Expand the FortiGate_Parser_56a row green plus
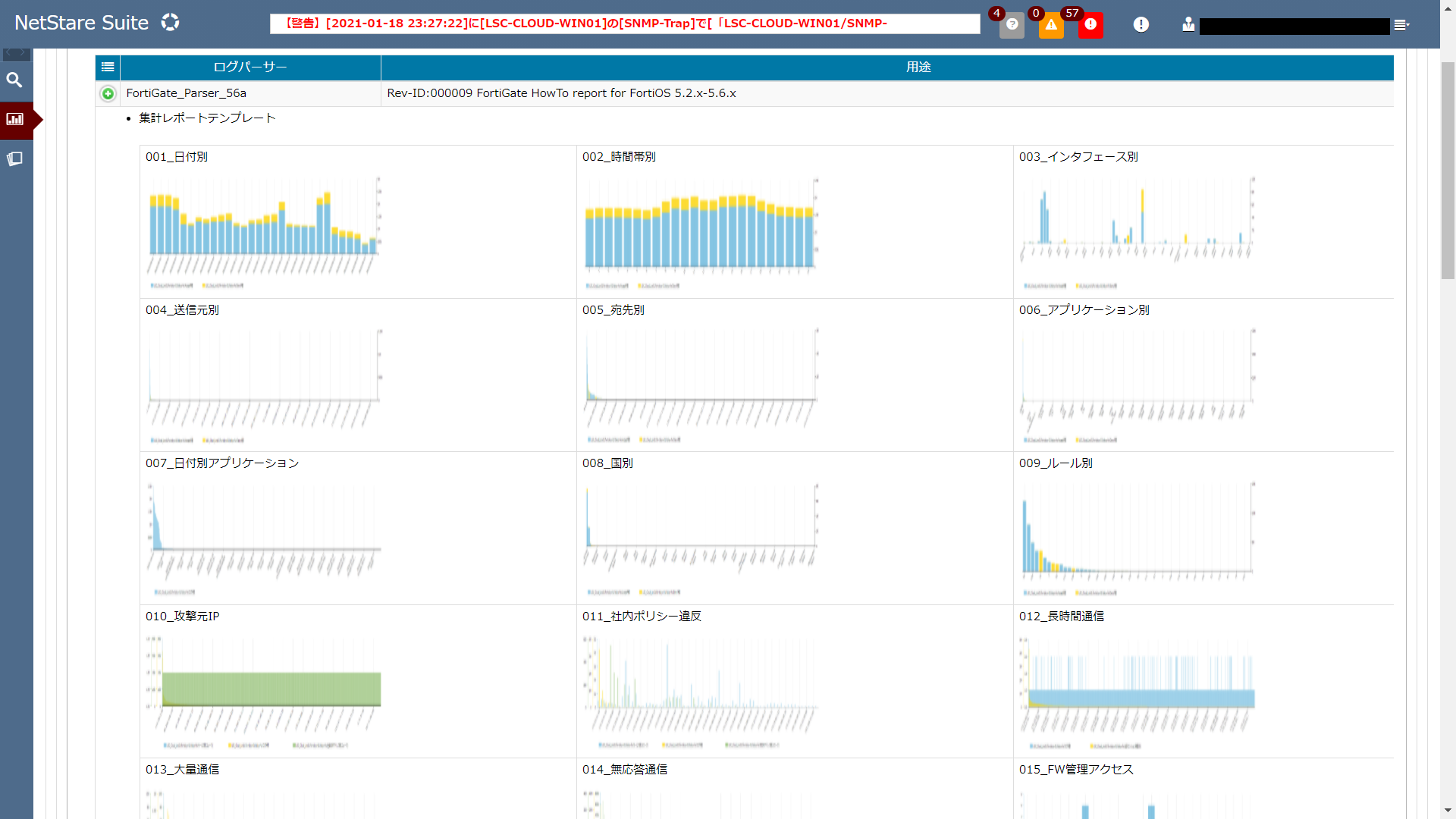1456x819 pixels. 108,93
